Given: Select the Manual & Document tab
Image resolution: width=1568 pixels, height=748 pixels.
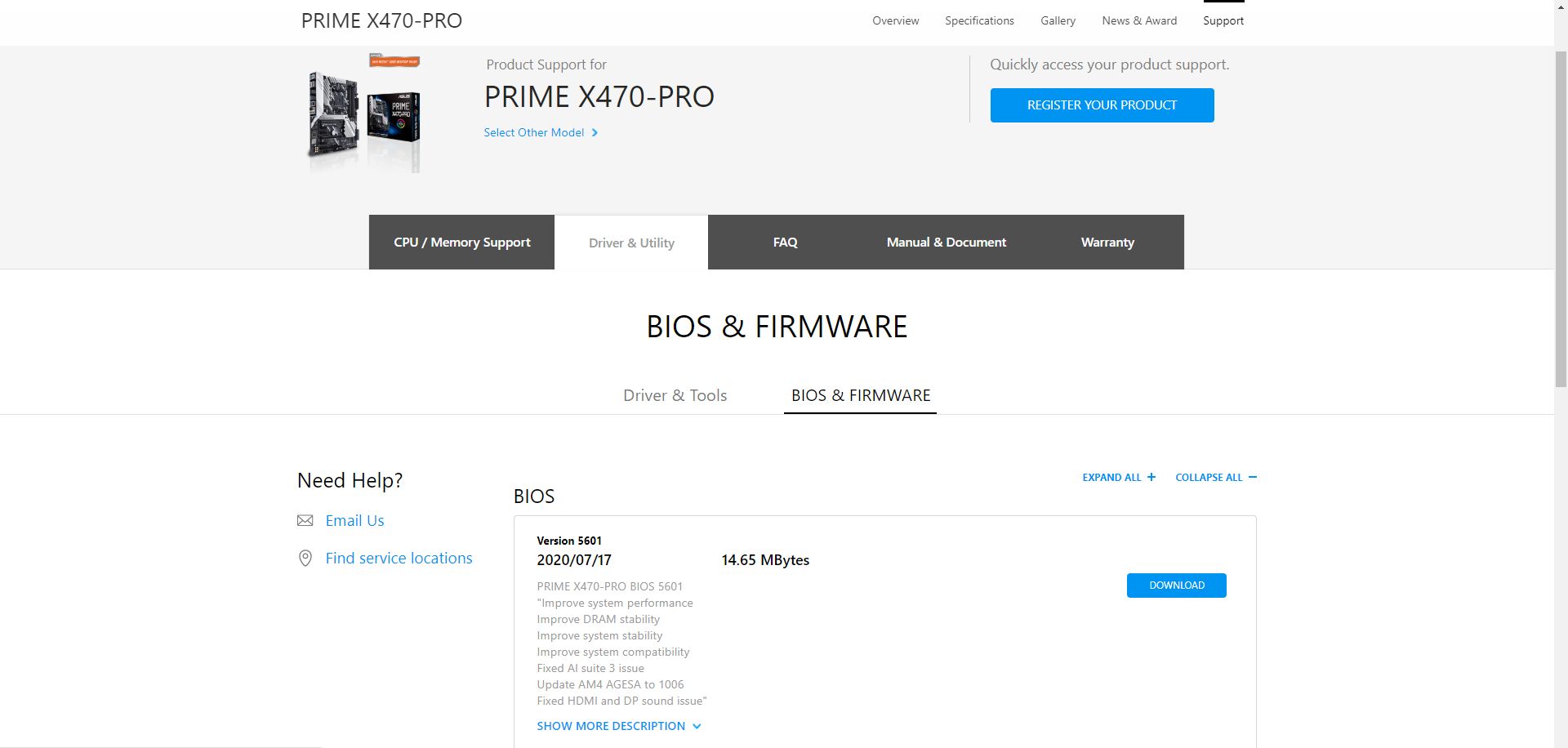Looking at the screenshot, I should [947, 242].
